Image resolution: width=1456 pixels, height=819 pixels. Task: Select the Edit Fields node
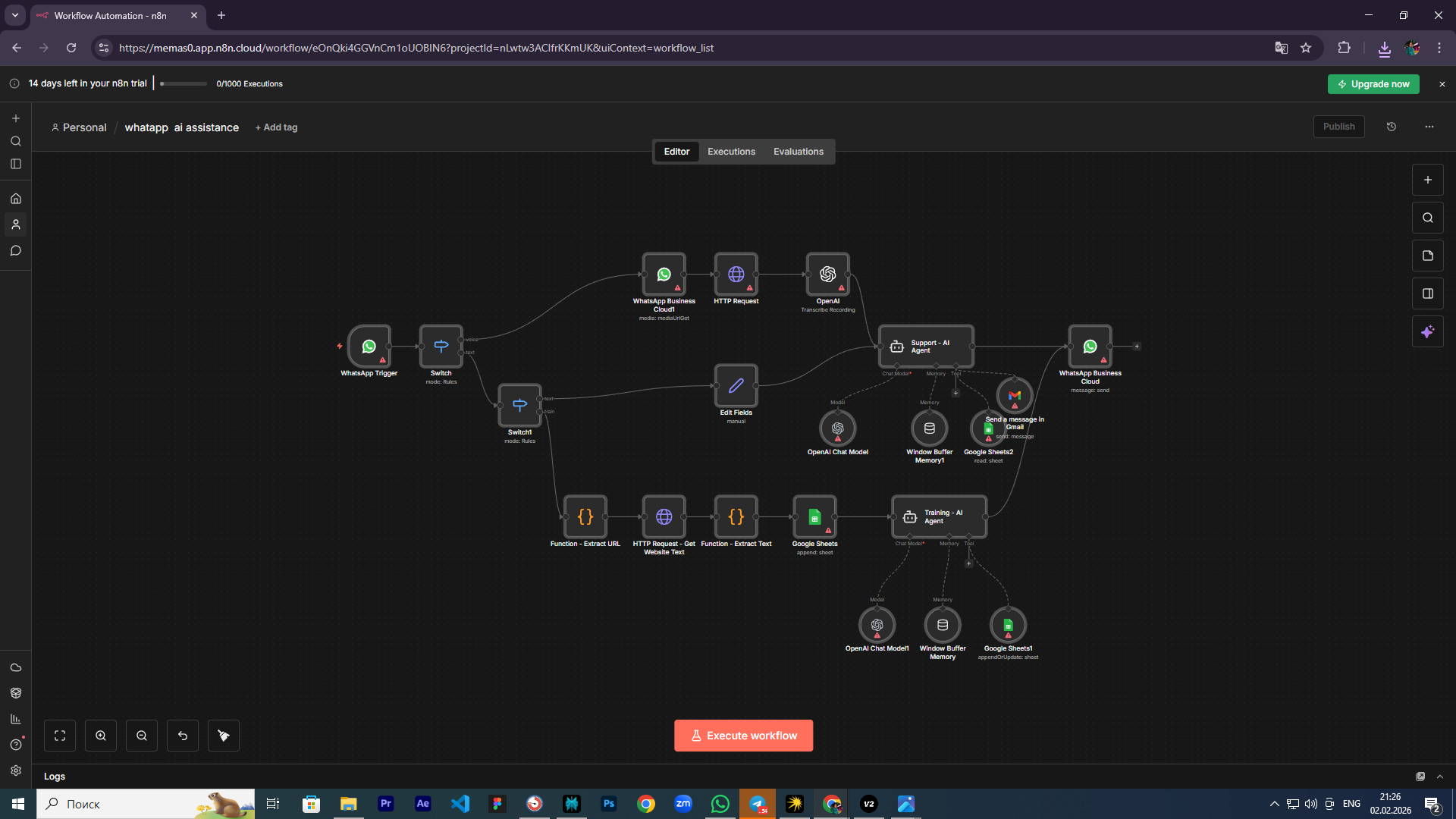(x=736, y=386)
